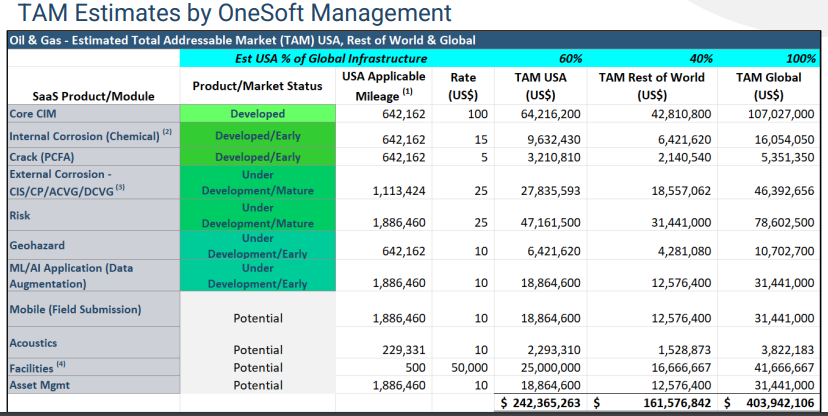
Task: Select total Rest of World 161,576,842
Action: tap(678, 403)
